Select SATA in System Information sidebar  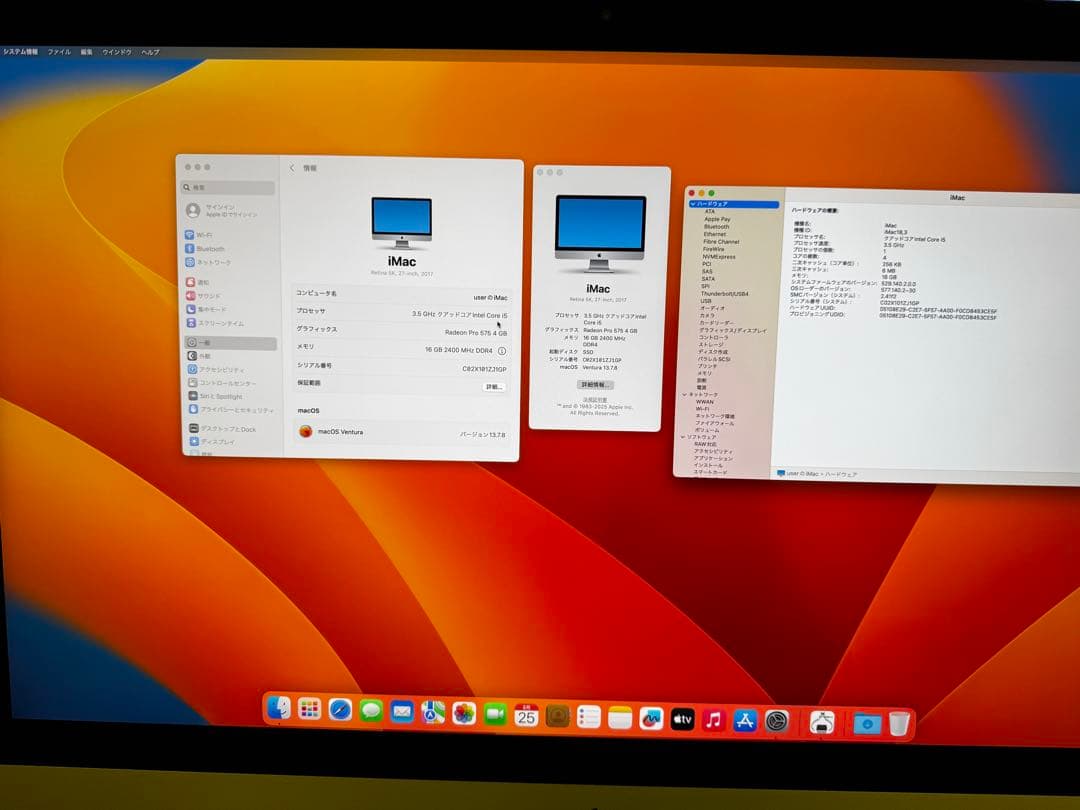[x=708, y=279]
